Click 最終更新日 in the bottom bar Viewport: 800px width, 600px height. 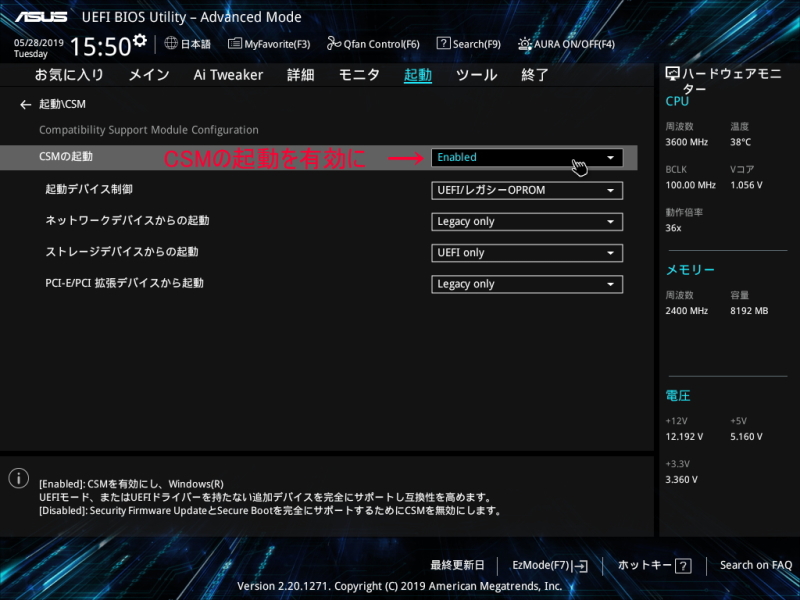457,566
